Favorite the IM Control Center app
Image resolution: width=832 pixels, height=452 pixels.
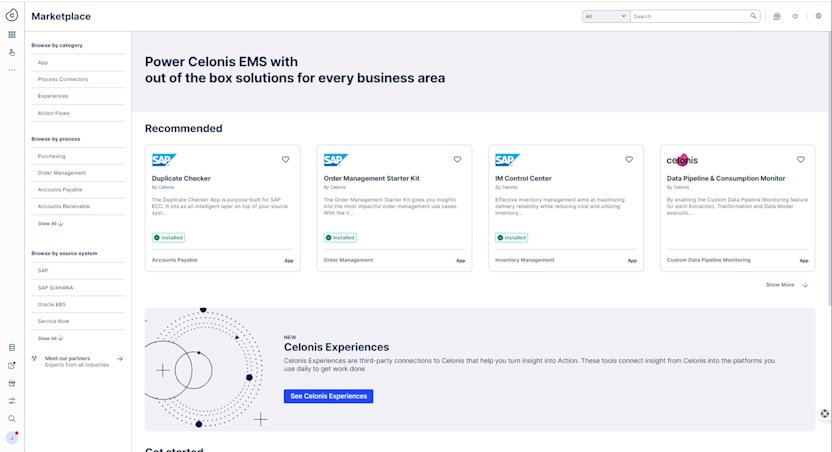point(629,159)
